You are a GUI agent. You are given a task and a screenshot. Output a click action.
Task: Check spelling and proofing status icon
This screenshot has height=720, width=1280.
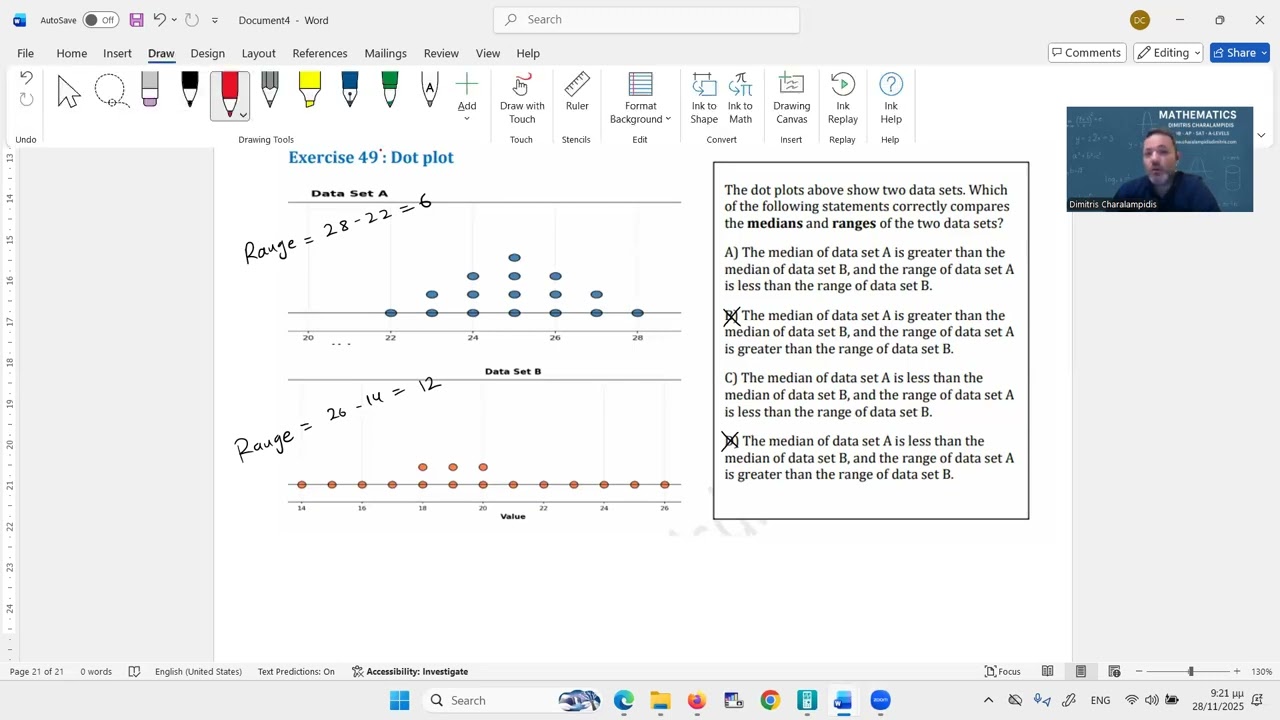point(134,671)
